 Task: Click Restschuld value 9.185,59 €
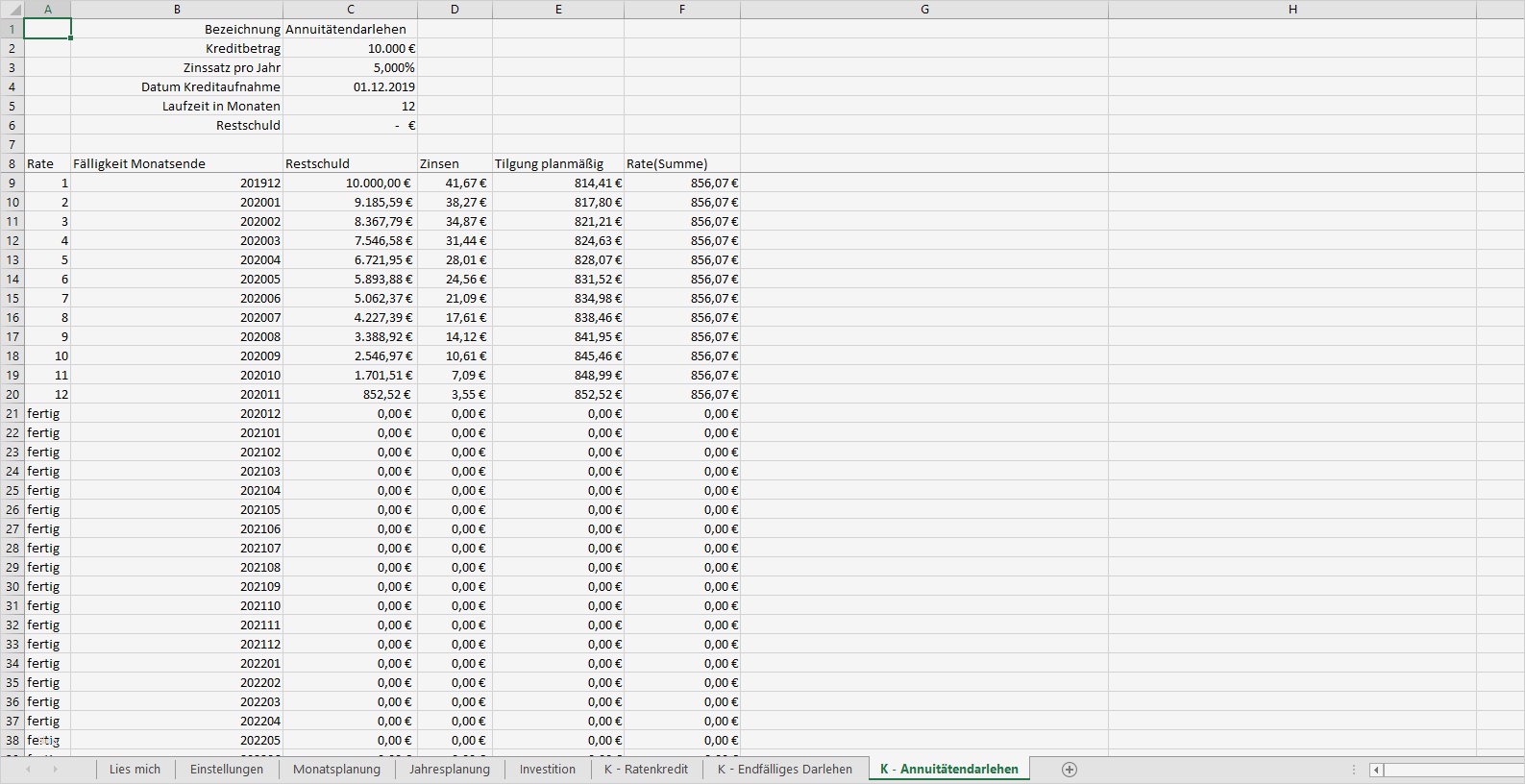click(351, 202)
